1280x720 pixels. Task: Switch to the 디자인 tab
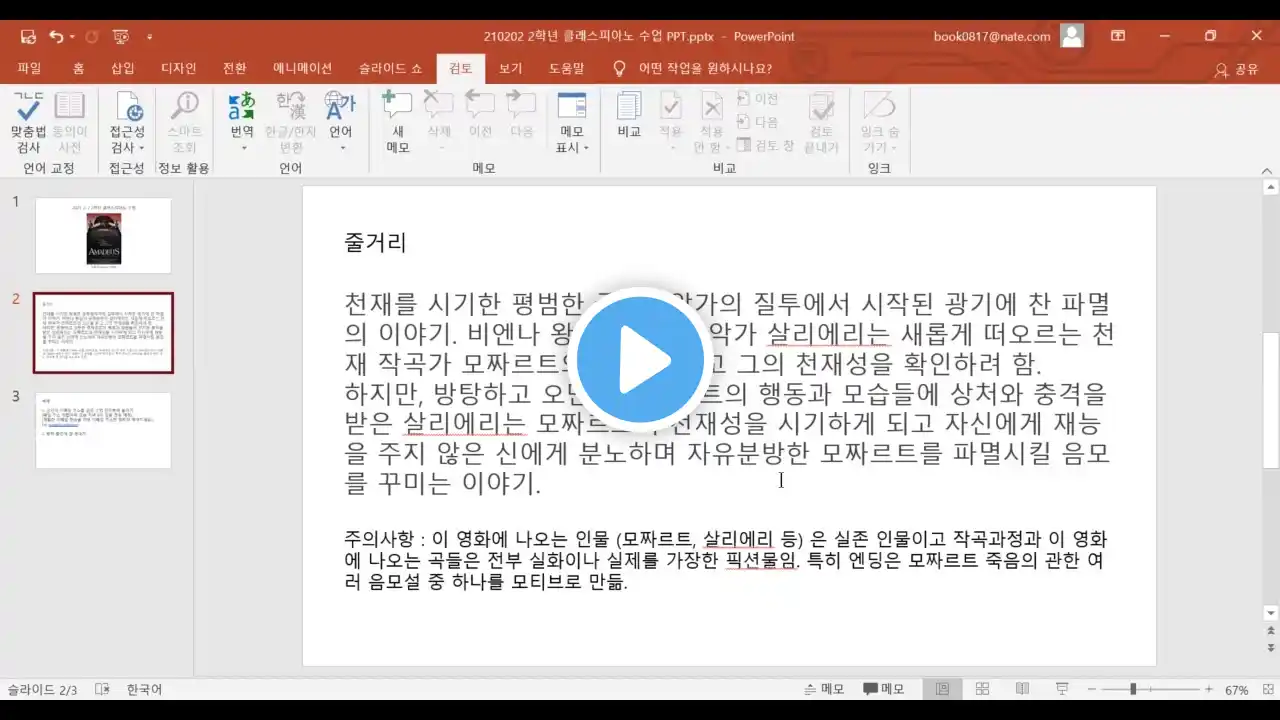click(178, 69)
